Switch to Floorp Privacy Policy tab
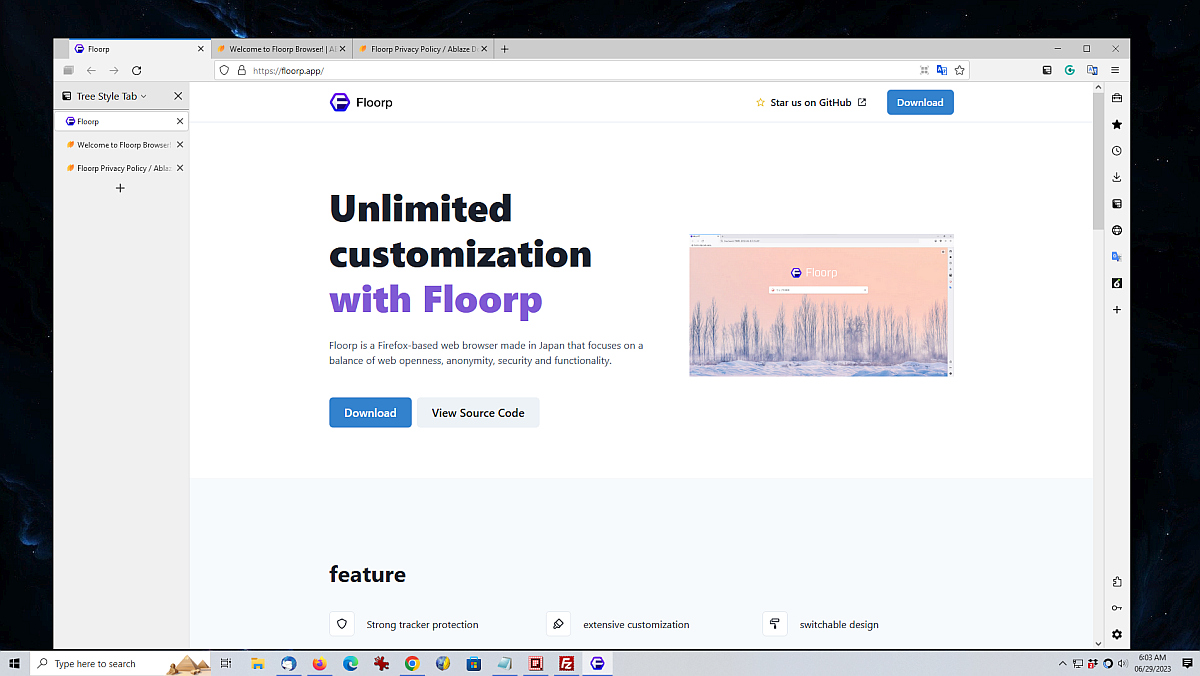Screen dimensions: 1200x676 click(424, 49)
